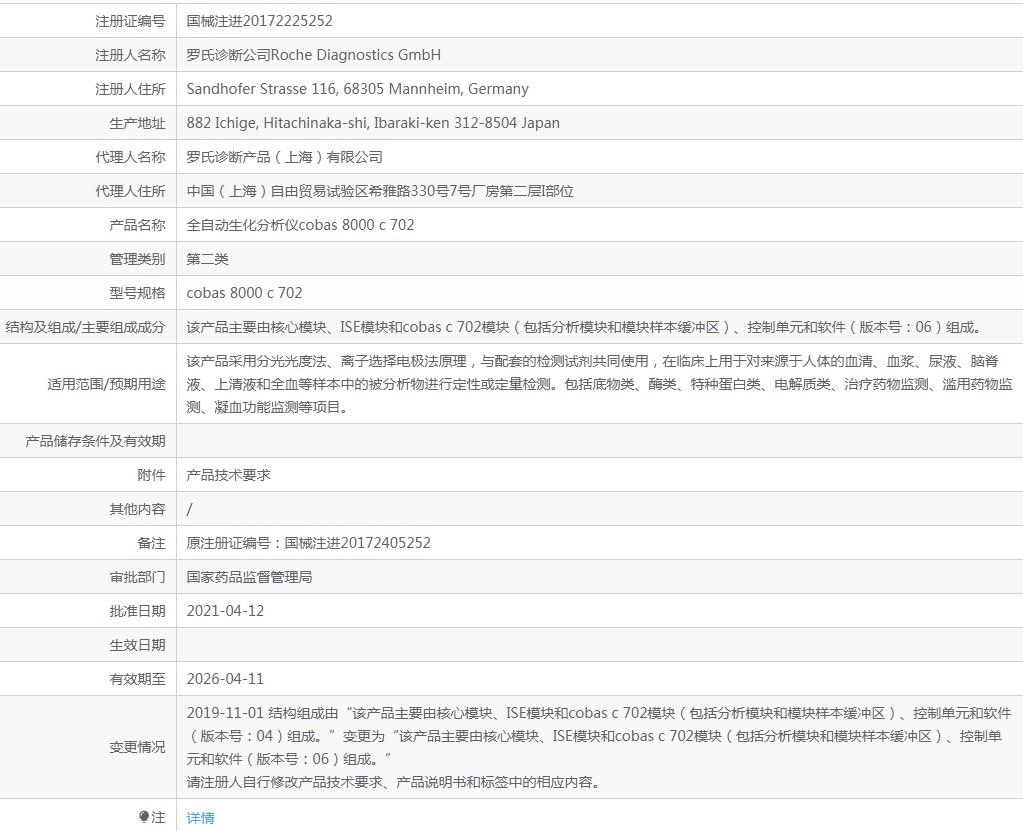Click the 适用范围/预期用途 label

[106, 384]
